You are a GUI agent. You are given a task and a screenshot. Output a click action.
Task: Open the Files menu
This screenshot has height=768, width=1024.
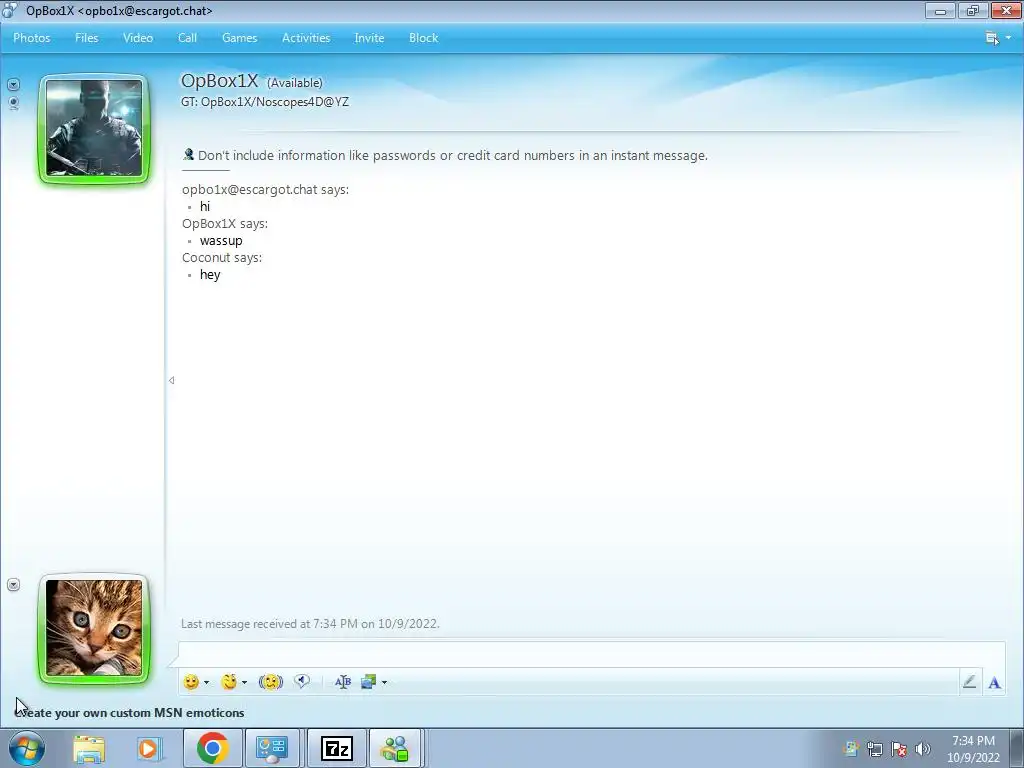pos(86,38)
